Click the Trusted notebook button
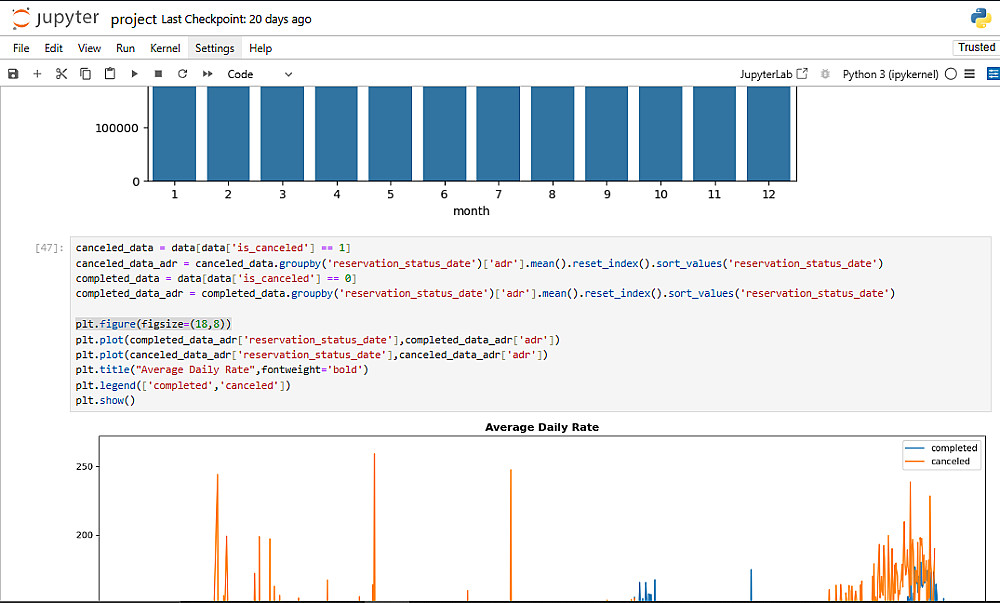This screenshot has height=603, width=1000. click(x=976, y=48)
